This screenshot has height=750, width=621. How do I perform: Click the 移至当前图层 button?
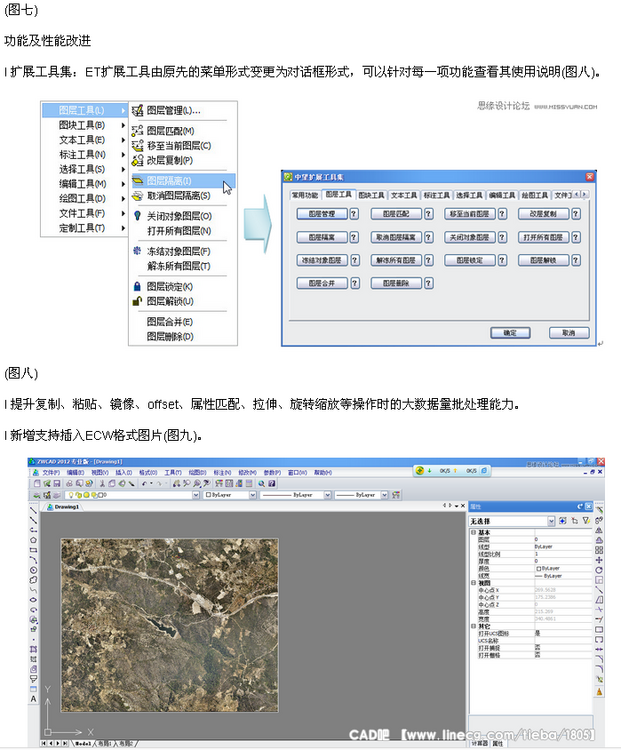point(469,214)
